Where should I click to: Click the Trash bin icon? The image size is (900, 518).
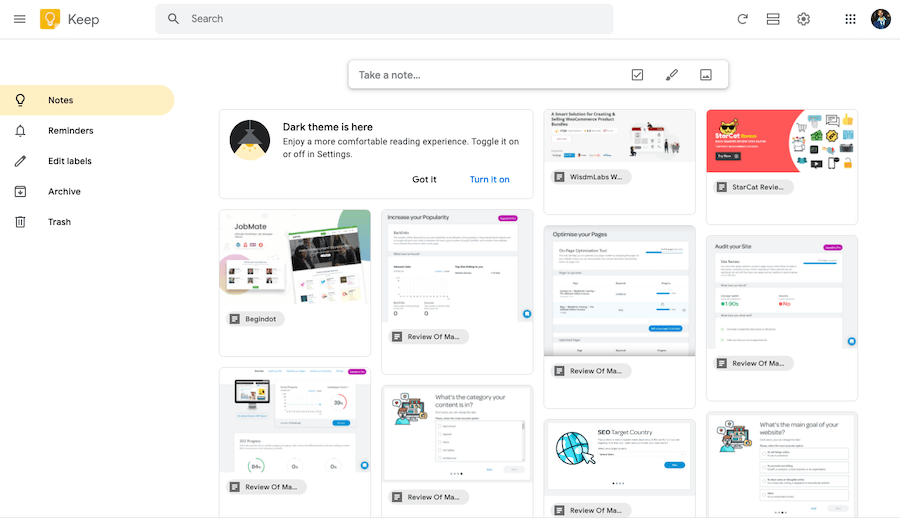coord(20,222)
